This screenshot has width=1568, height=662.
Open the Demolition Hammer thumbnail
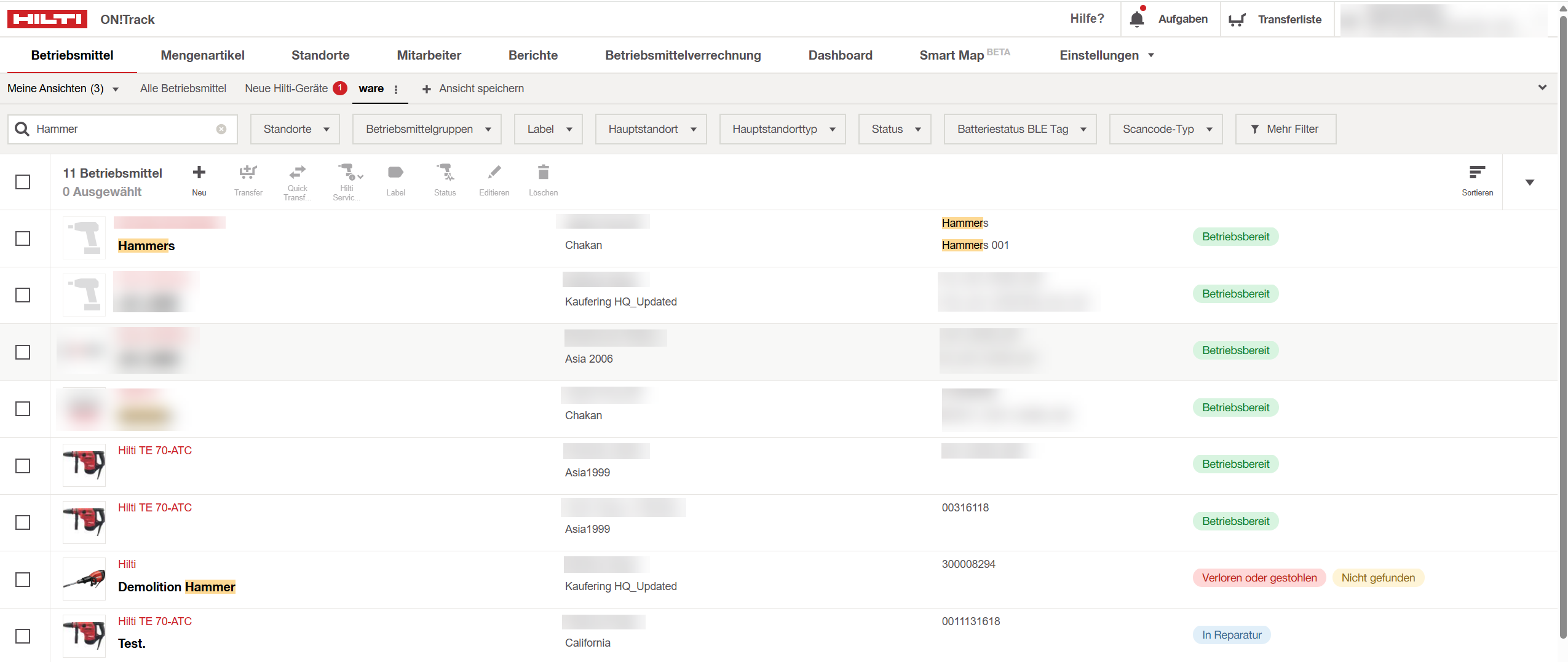pos(84,579)
